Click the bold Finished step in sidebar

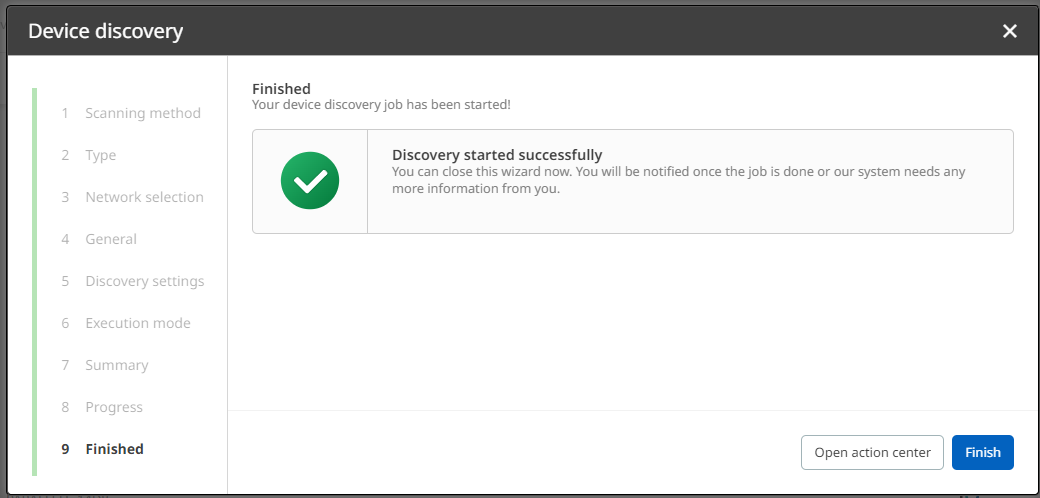click(x=114, y=449)
